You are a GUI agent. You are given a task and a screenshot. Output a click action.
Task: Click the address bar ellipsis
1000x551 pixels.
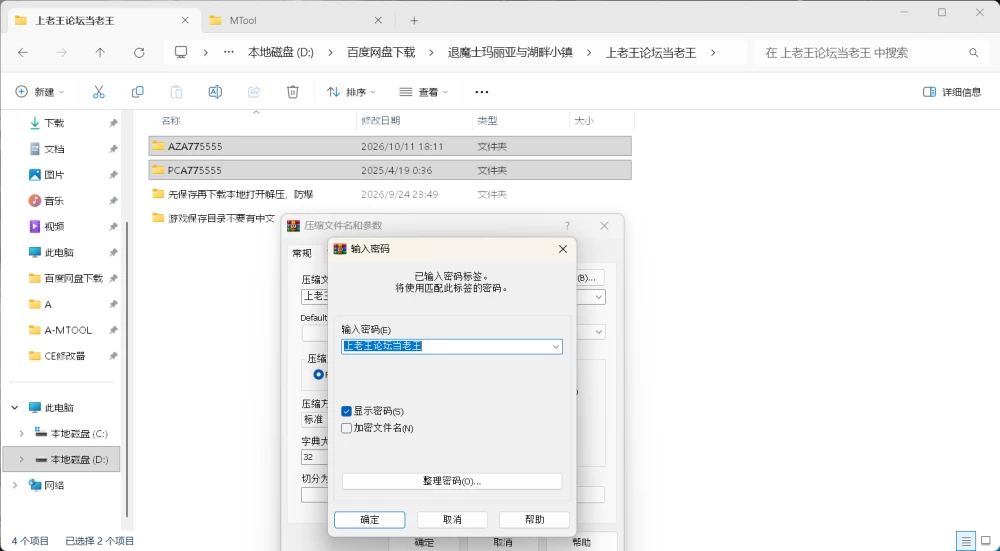tap(229, 52)
